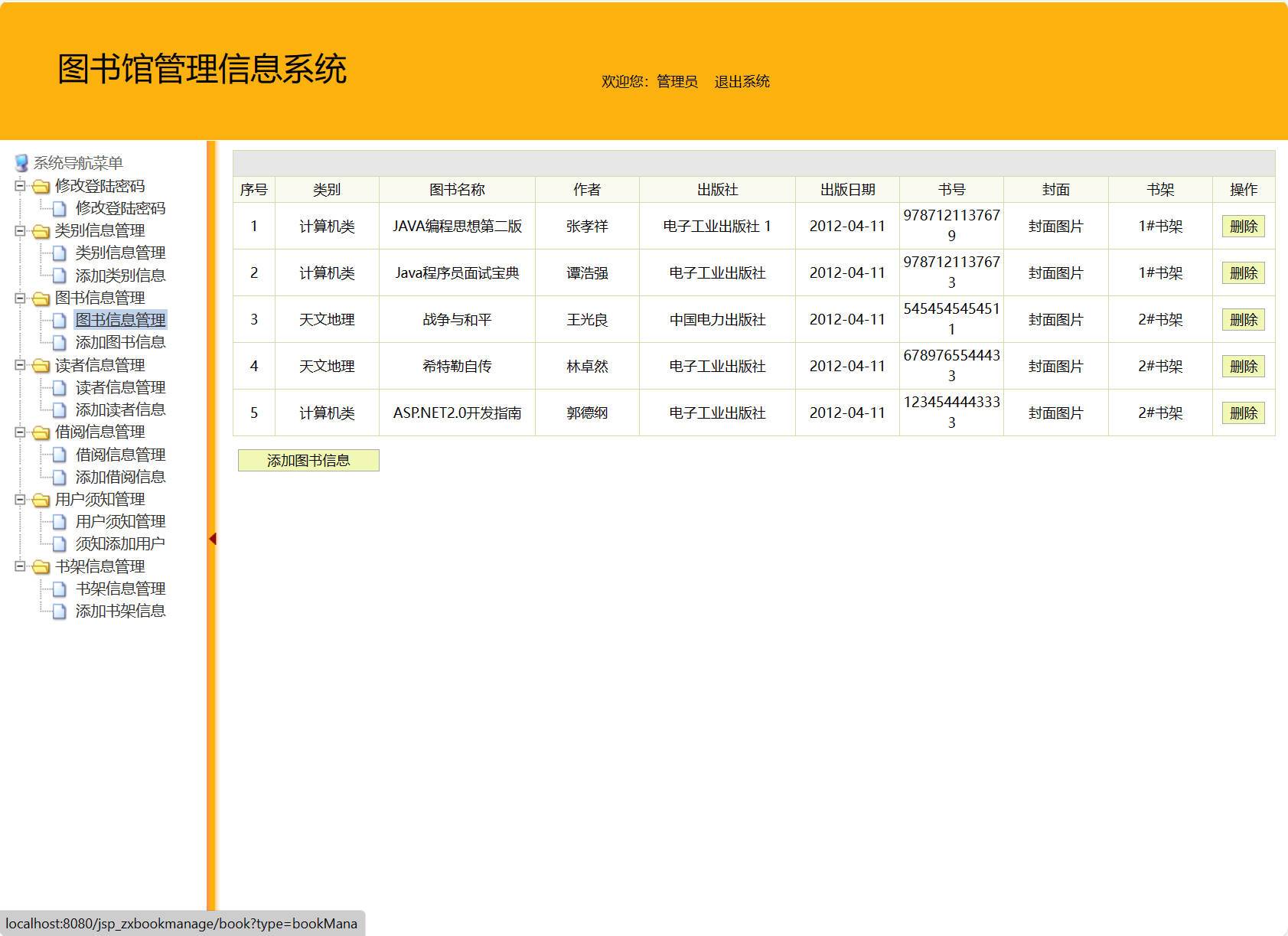Click the 类别信息管理 folder icon
The width and height of the screenshot is (1288, 936).
point(41,230)
